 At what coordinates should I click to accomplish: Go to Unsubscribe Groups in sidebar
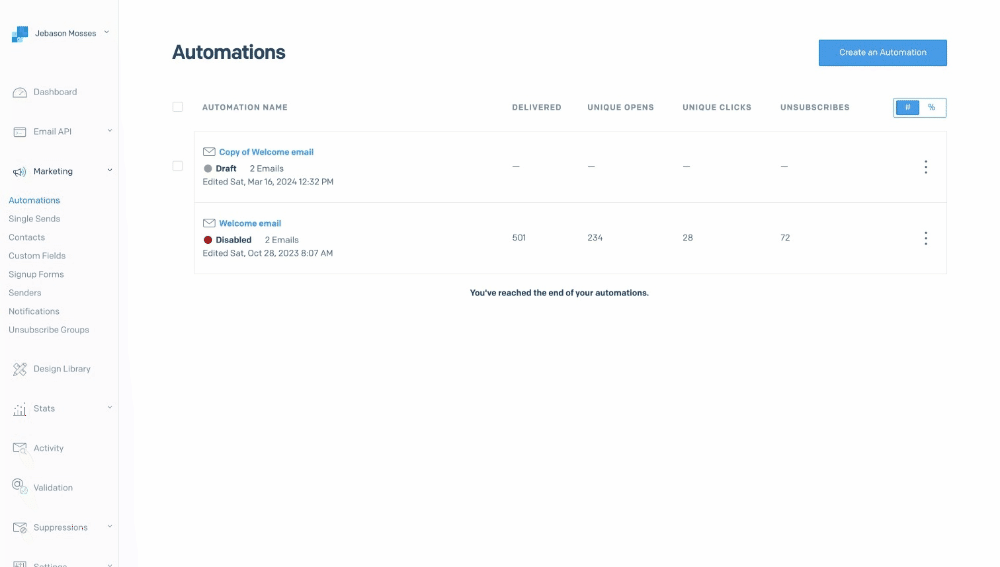coord(48,330)
